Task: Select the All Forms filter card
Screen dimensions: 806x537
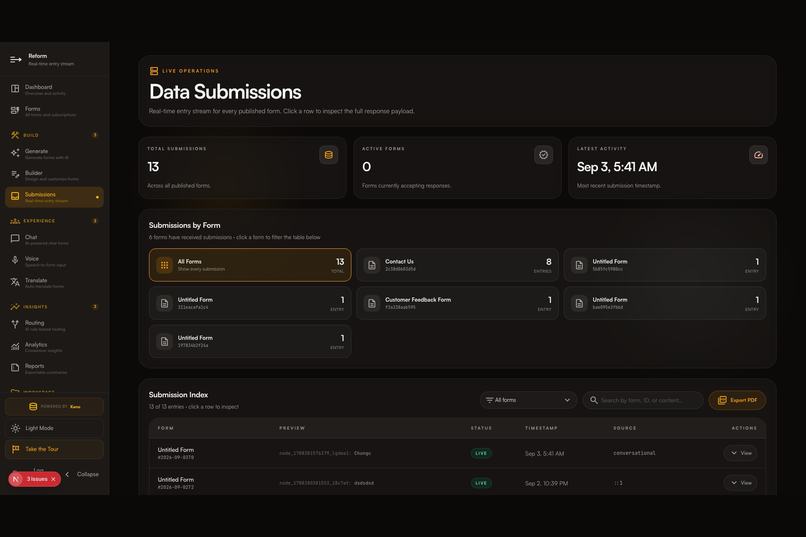Action: coord(250,265)
